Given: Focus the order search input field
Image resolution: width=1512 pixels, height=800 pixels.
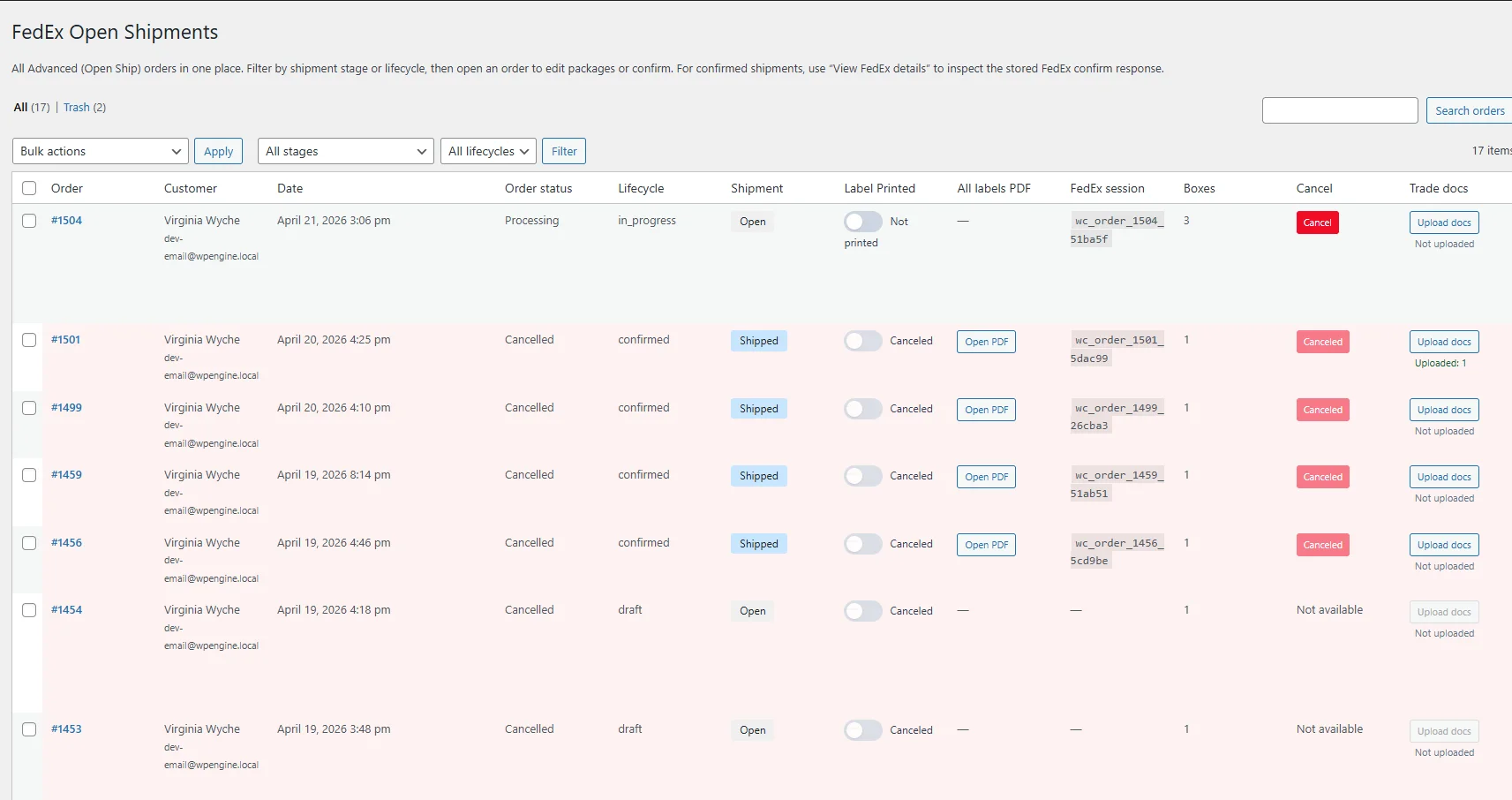Looking at the screenshot, I should 1340,110.
